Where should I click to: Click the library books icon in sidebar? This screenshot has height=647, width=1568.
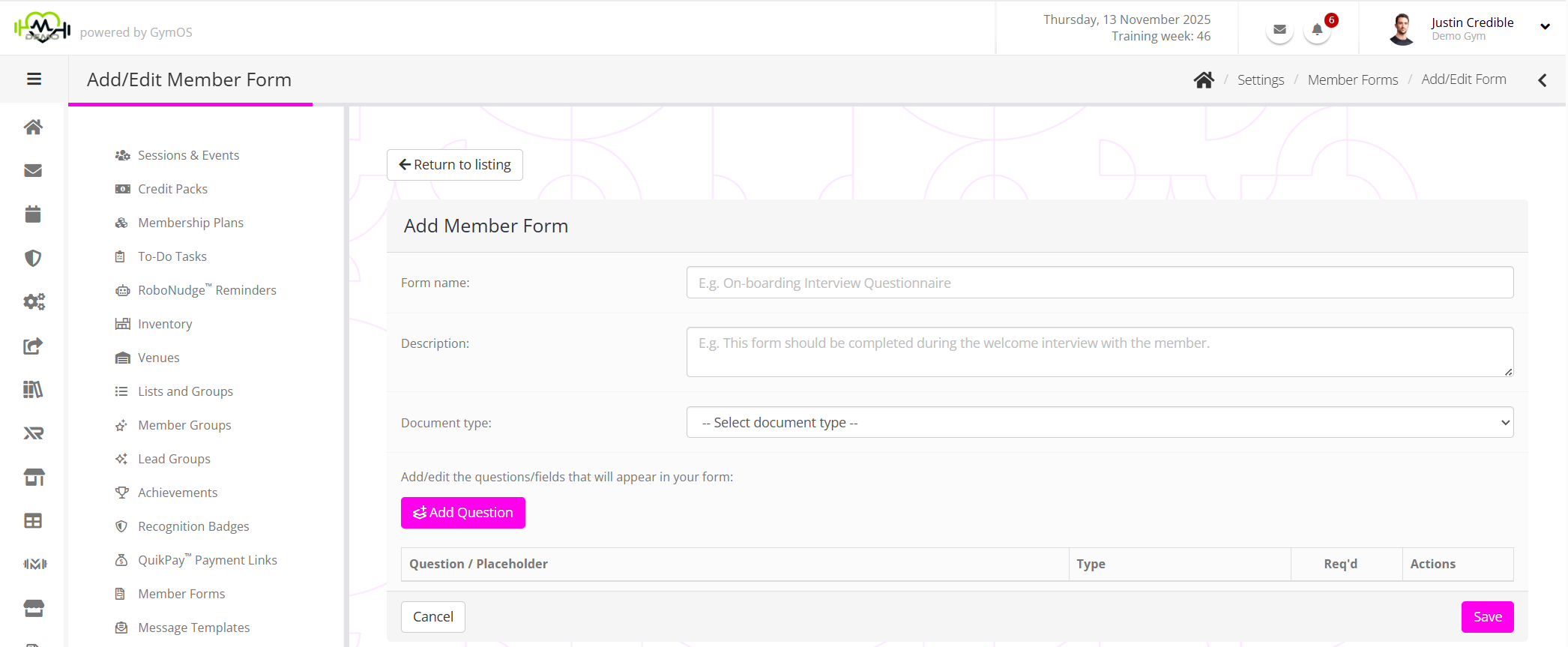(x=33, y=389)
